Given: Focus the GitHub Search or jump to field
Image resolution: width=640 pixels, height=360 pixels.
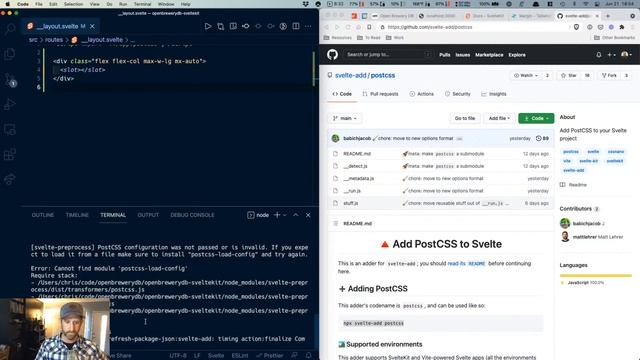Looking at the screenshot, I should (387, 54).
